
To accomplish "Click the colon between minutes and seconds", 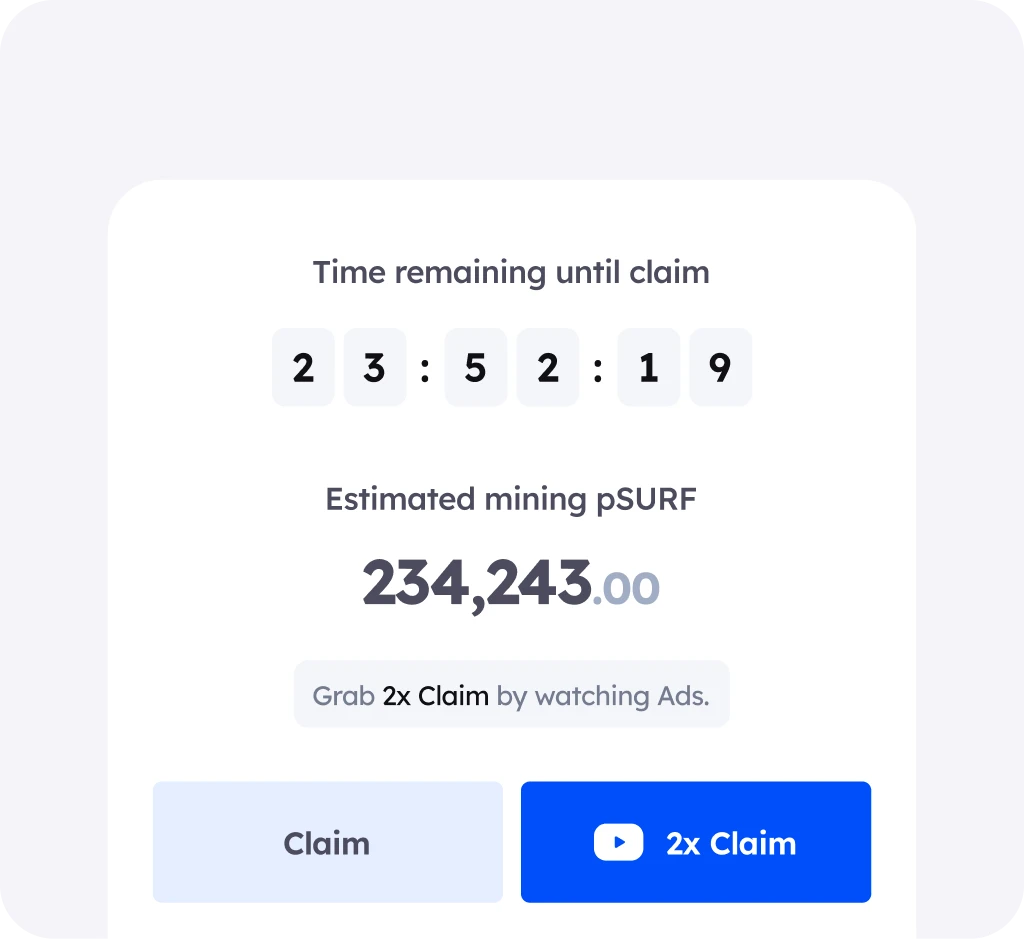I will (x=598, y=367).
